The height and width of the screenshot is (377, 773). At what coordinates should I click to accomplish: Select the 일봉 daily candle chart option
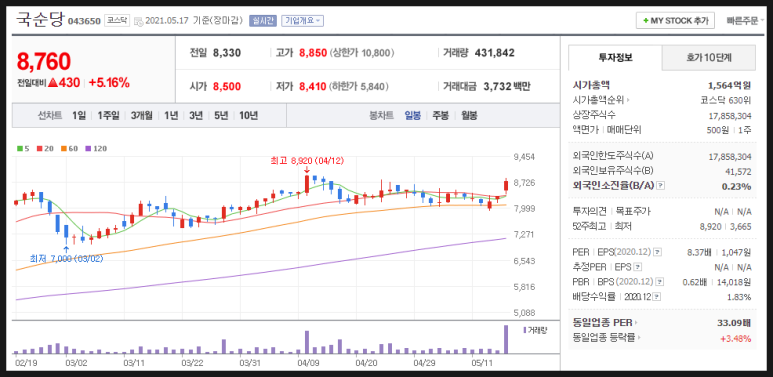tap(412, 116)
